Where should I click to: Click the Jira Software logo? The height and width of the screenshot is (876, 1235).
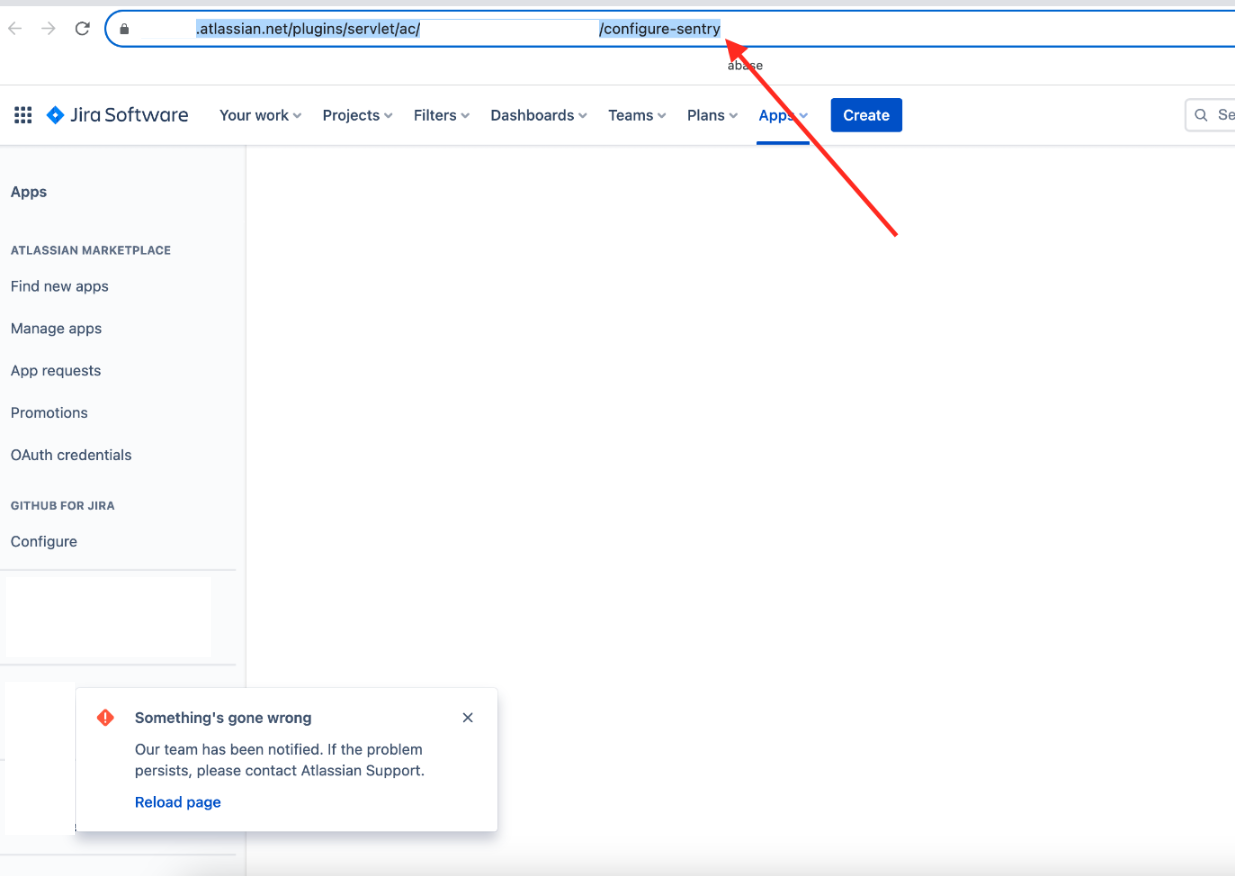point(118,115)
